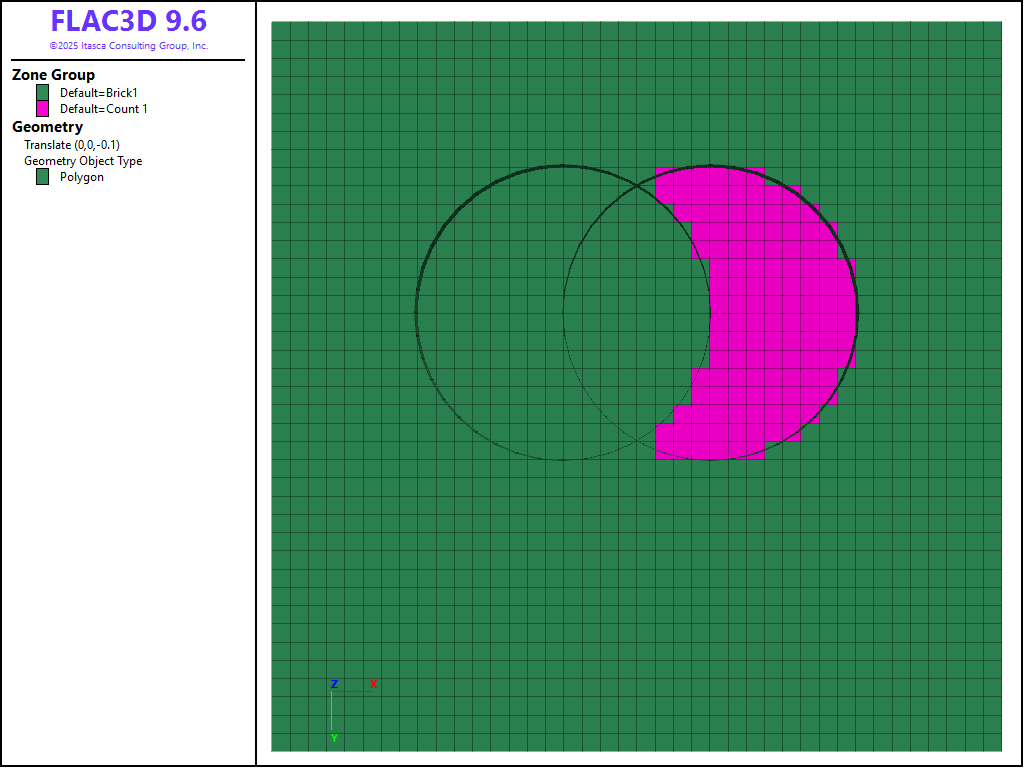This screenshot has width=1024, height=768.
Task: Select the Default=Brick1 legend label
Action: (98, 93)
